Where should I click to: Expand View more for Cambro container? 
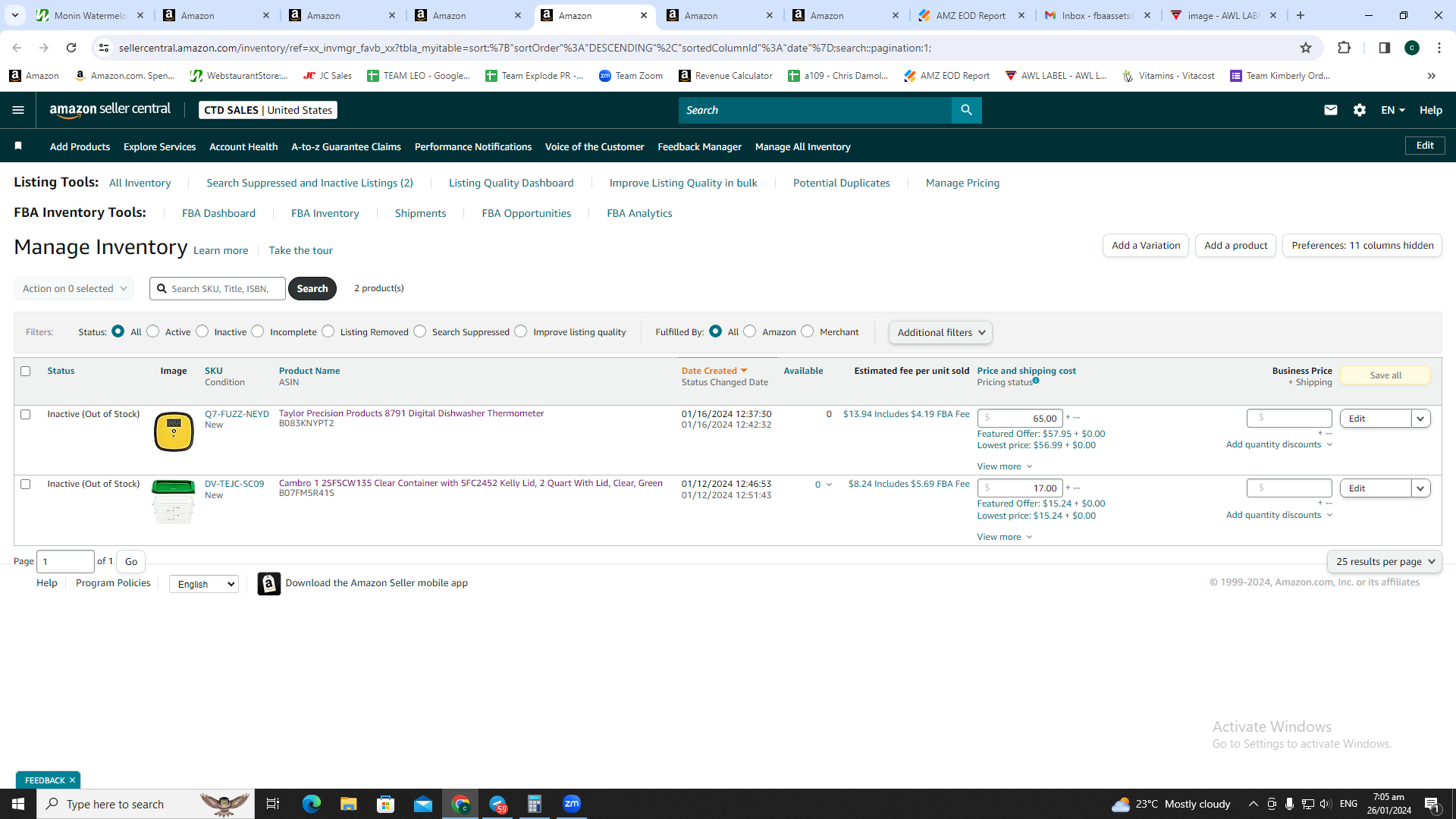1005,537
